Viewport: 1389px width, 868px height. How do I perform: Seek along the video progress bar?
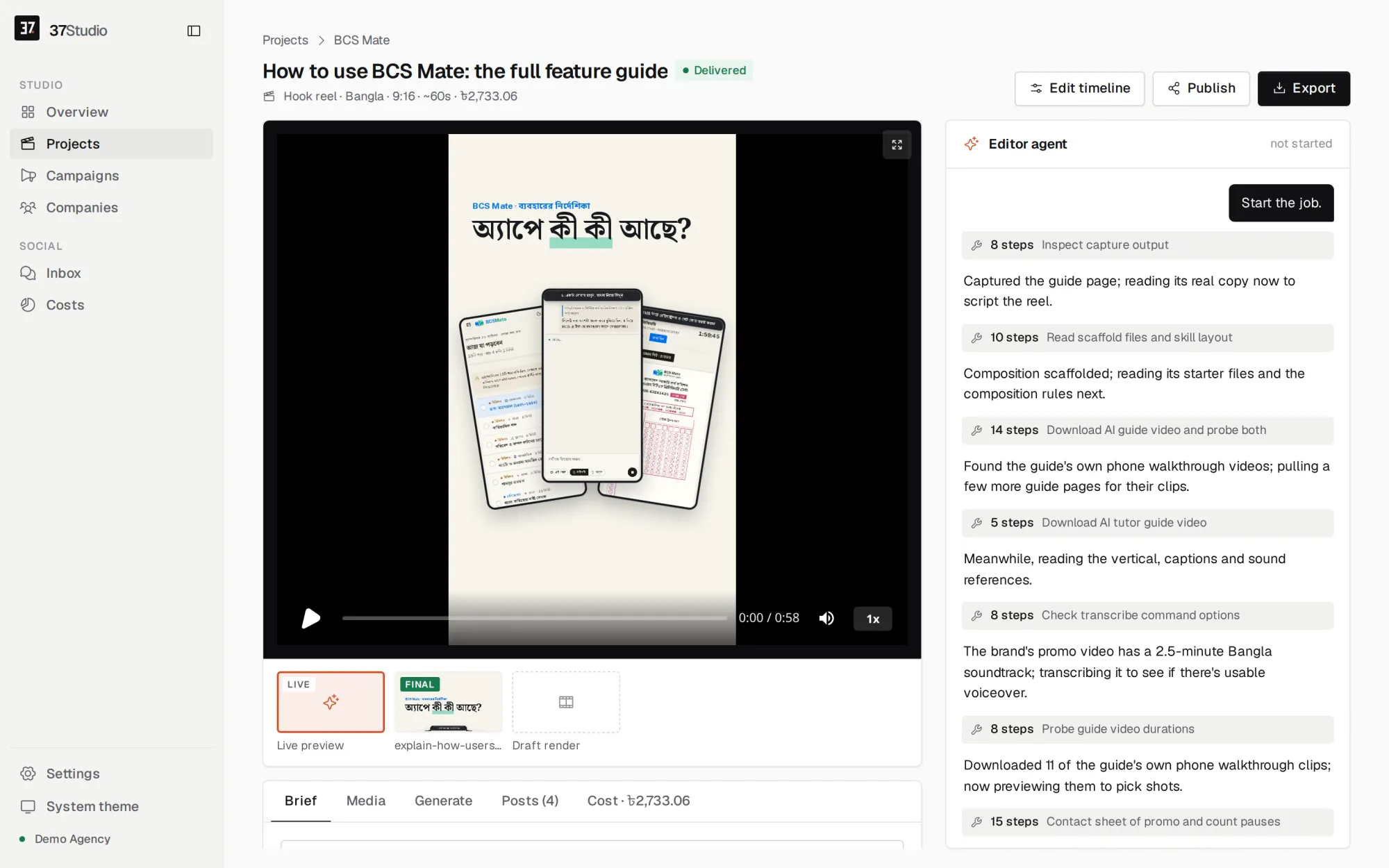535,618
